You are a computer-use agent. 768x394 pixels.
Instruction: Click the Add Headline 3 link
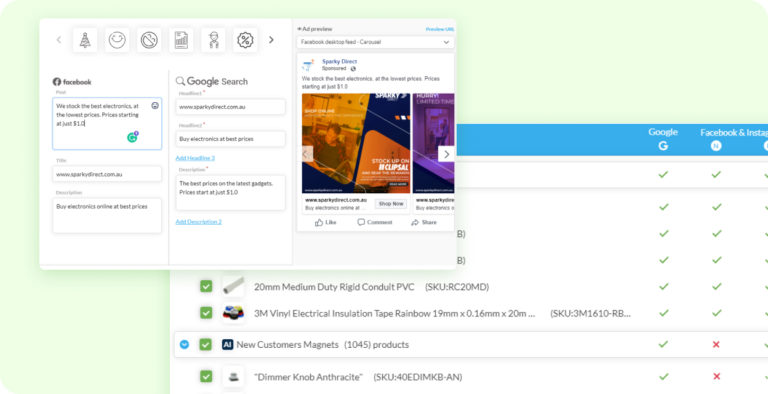(195, 158)
